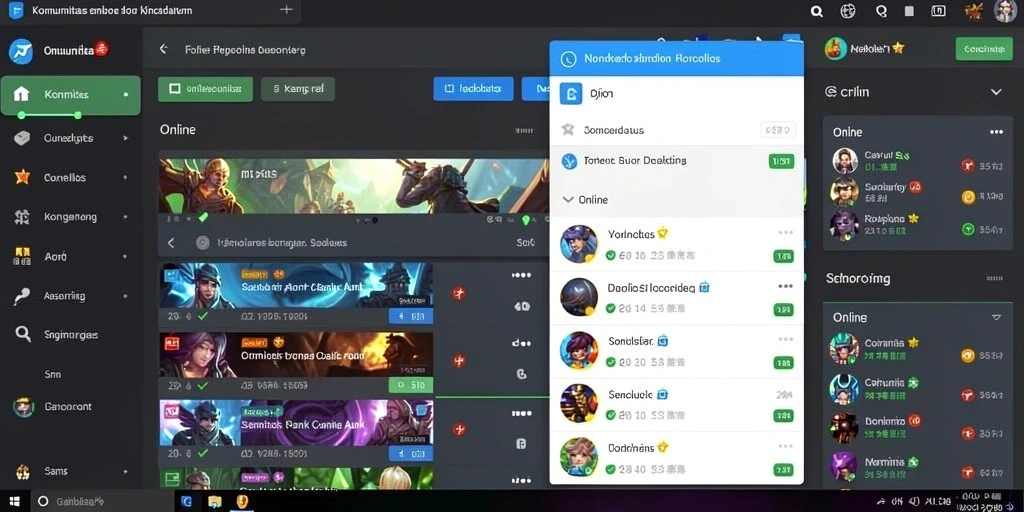
Task: Click the home icon in the sidebar
Action: click(x=21, y=94)
